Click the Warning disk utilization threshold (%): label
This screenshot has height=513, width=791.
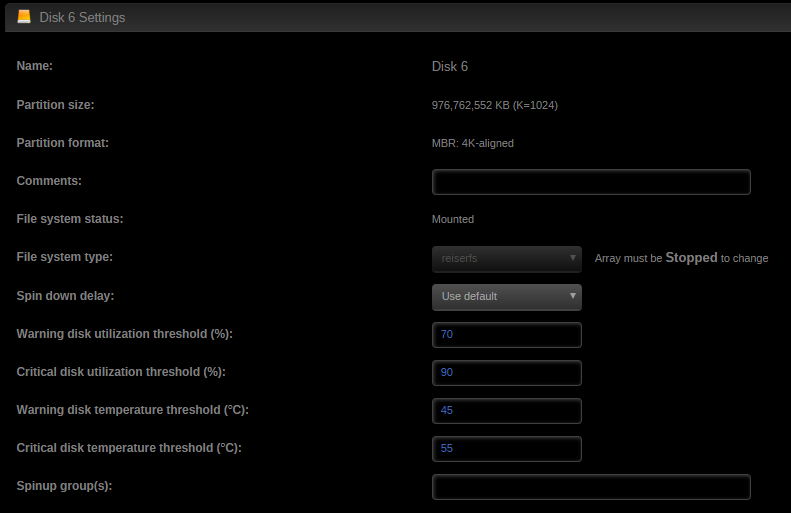[x=125, y=334]
